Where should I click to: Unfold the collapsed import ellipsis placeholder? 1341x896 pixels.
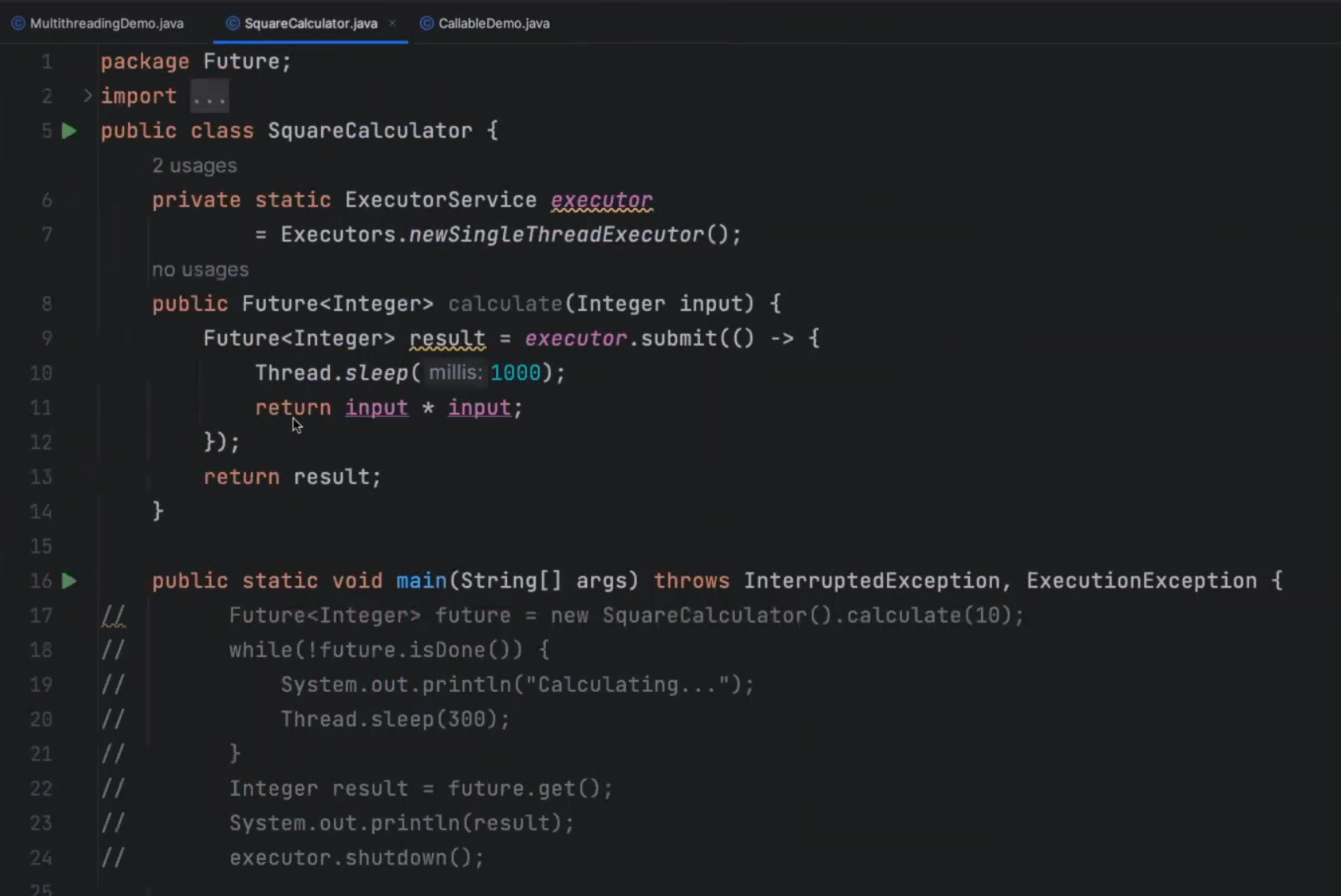tap(210, 96)
